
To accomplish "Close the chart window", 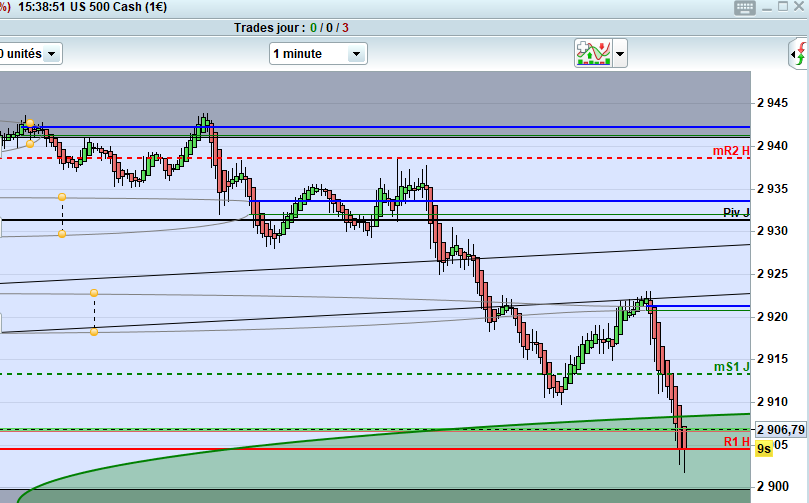I will click(799, 7).
